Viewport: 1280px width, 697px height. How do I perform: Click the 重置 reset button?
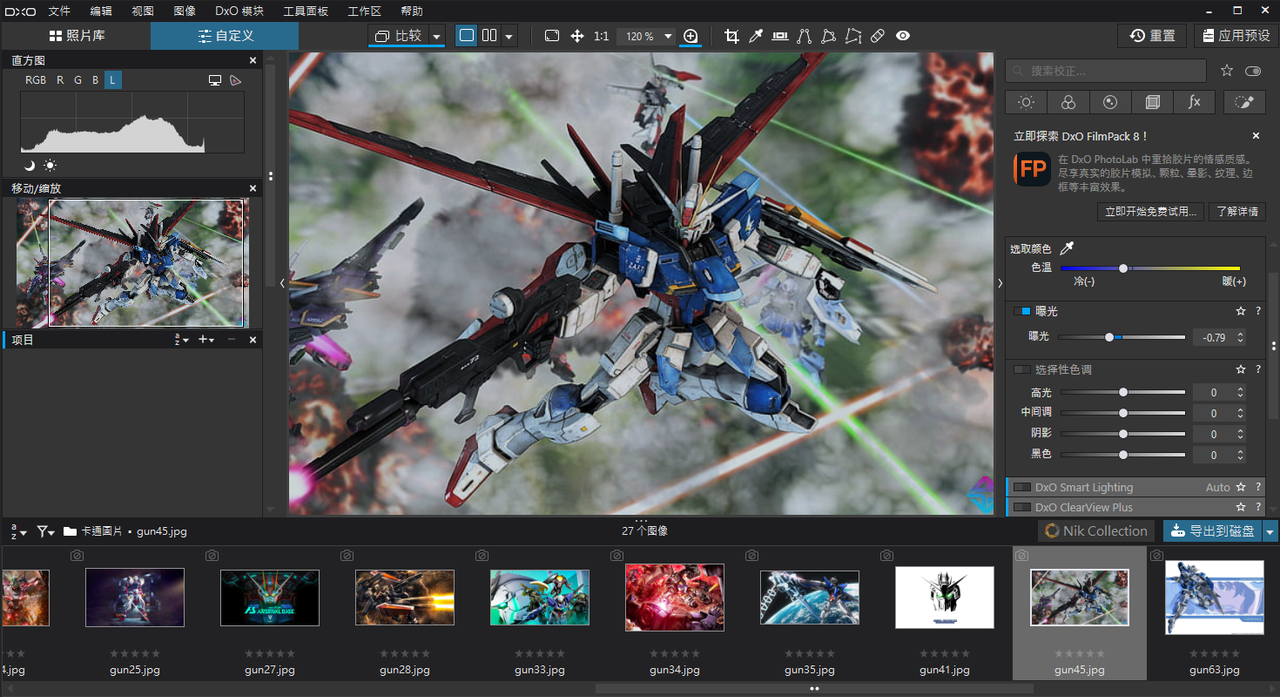coord(1152,36)
